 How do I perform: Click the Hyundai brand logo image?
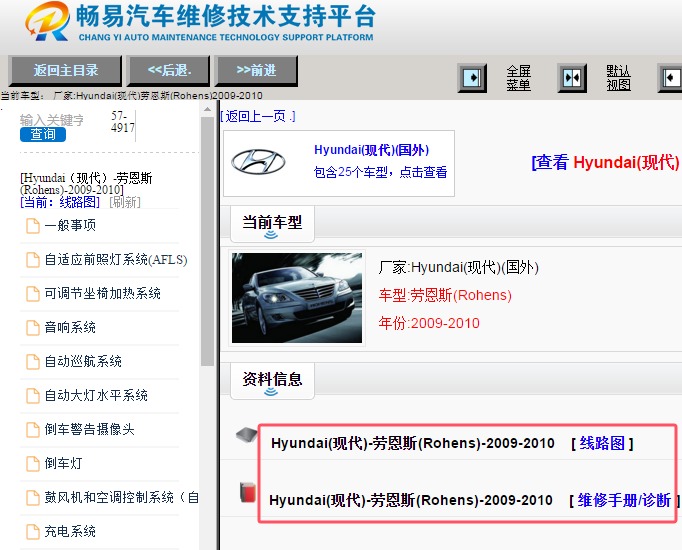click(258, 162)
